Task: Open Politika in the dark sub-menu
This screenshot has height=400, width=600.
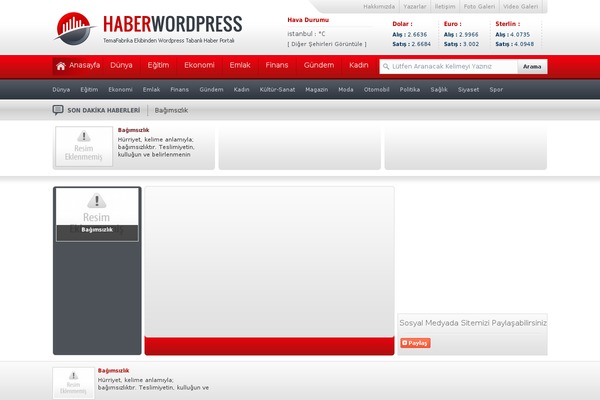Action: click(410, 90)
